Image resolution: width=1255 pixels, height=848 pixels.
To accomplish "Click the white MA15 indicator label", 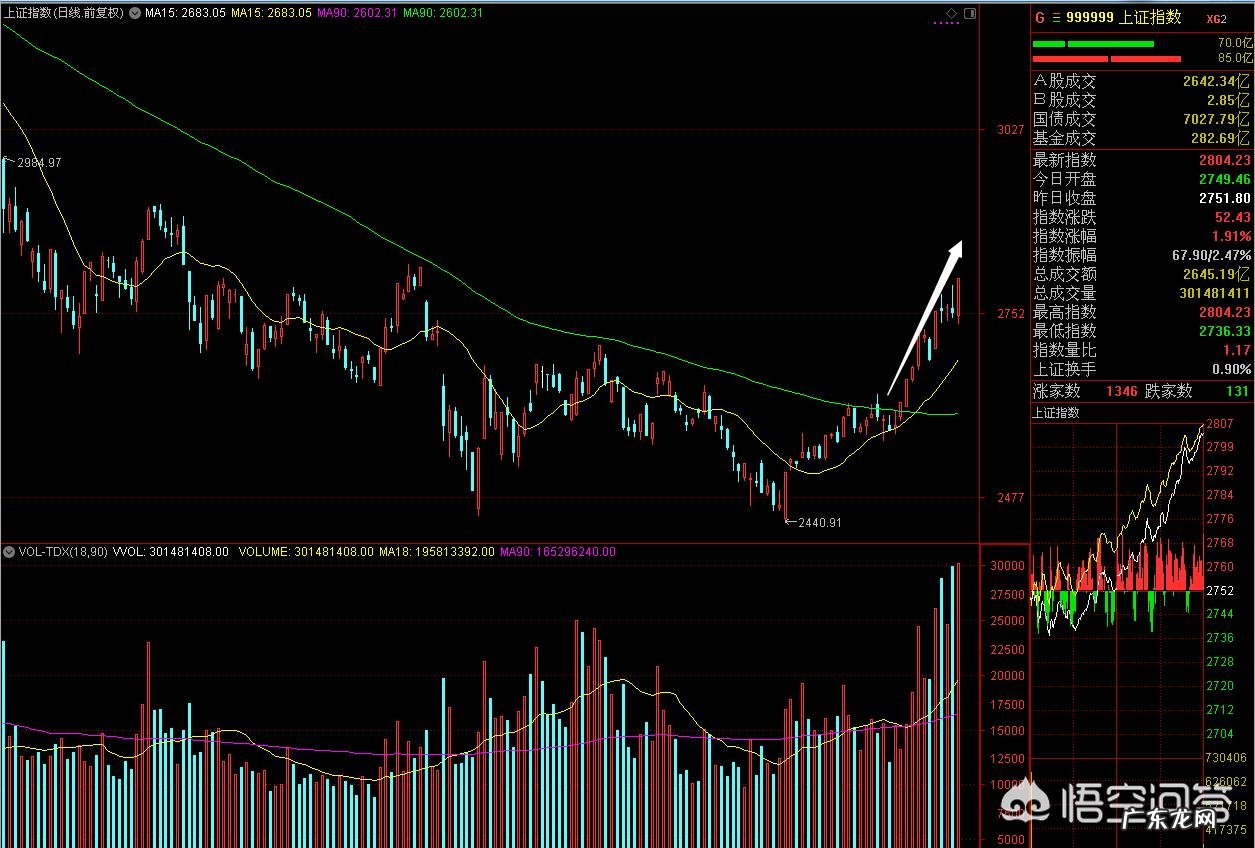I will pos(183,13).
